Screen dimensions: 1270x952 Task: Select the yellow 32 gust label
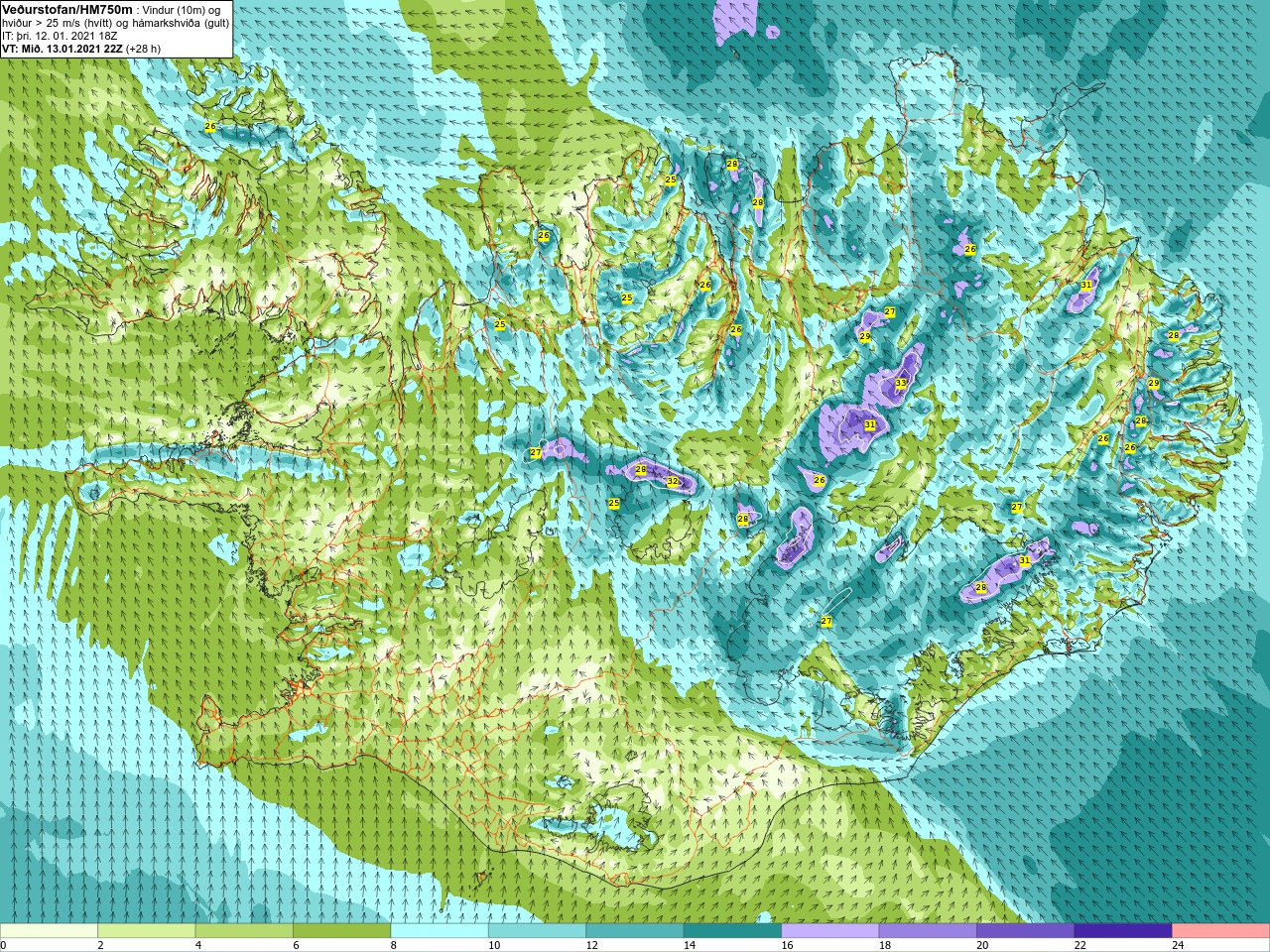pyautogui.click(x=673, y=482)
